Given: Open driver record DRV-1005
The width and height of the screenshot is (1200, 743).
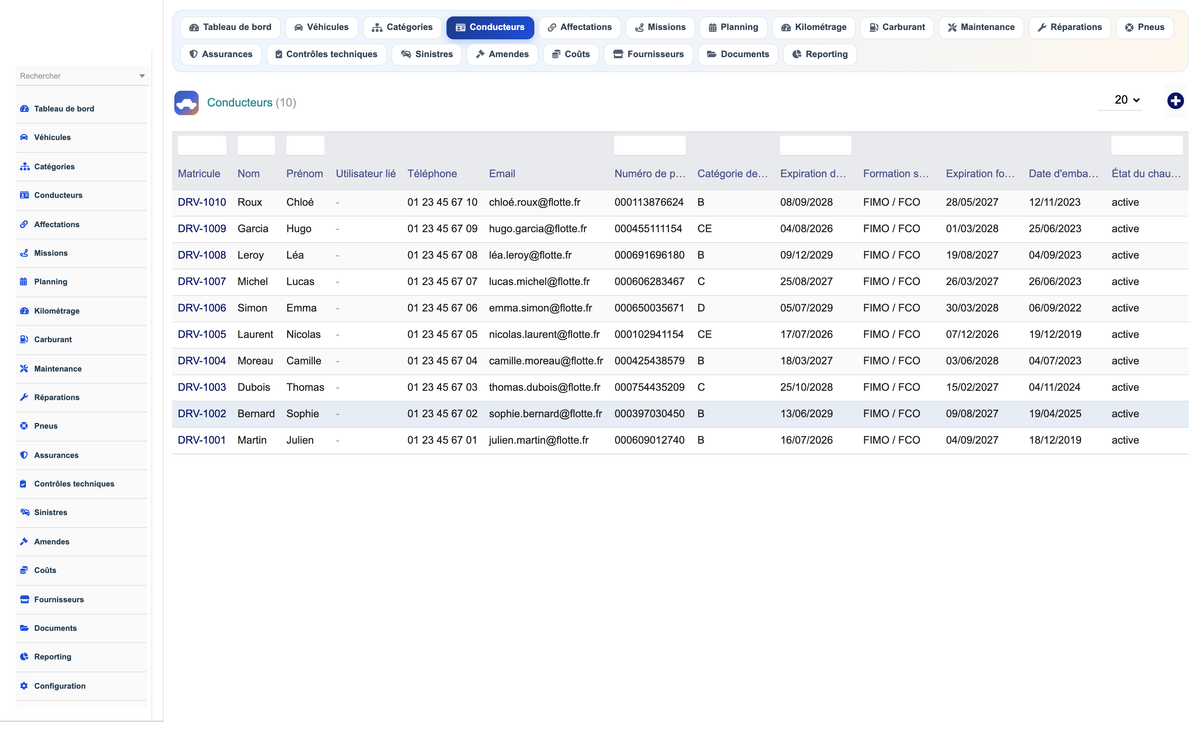Looking at the screenshot, I should pyautogui.click(x=202, y=335).
